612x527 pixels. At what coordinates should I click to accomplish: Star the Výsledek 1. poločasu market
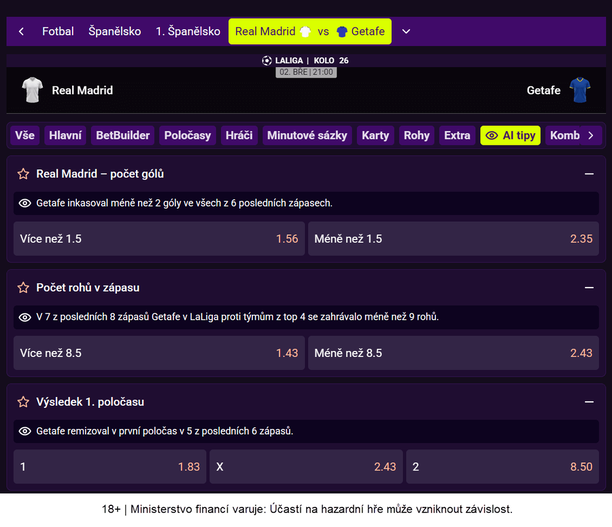pos(23,402)
